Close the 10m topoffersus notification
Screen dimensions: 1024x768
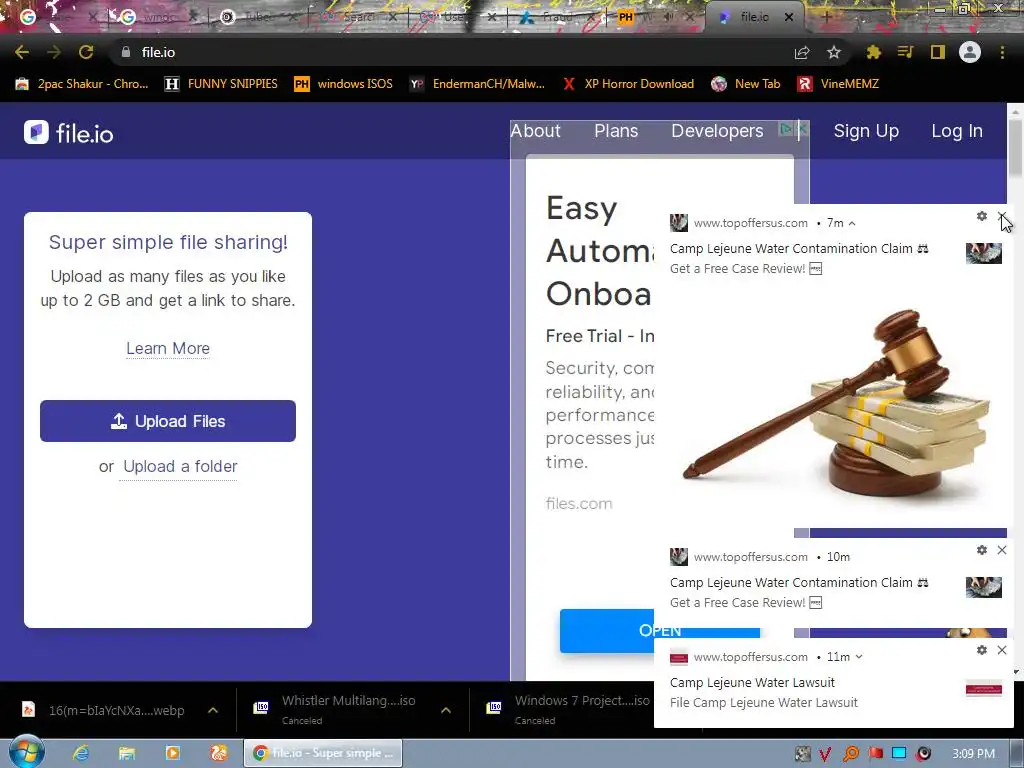click(1002, 550)
